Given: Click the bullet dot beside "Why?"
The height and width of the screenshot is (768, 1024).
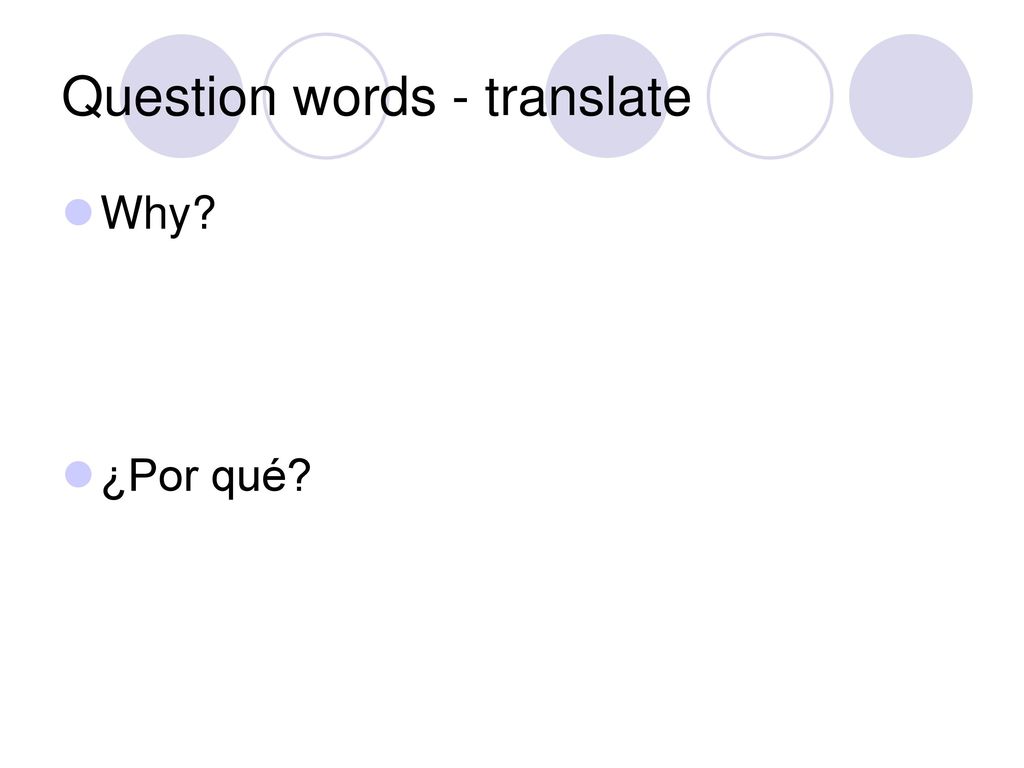Looking at the screenshot, I should coord(78,212).
